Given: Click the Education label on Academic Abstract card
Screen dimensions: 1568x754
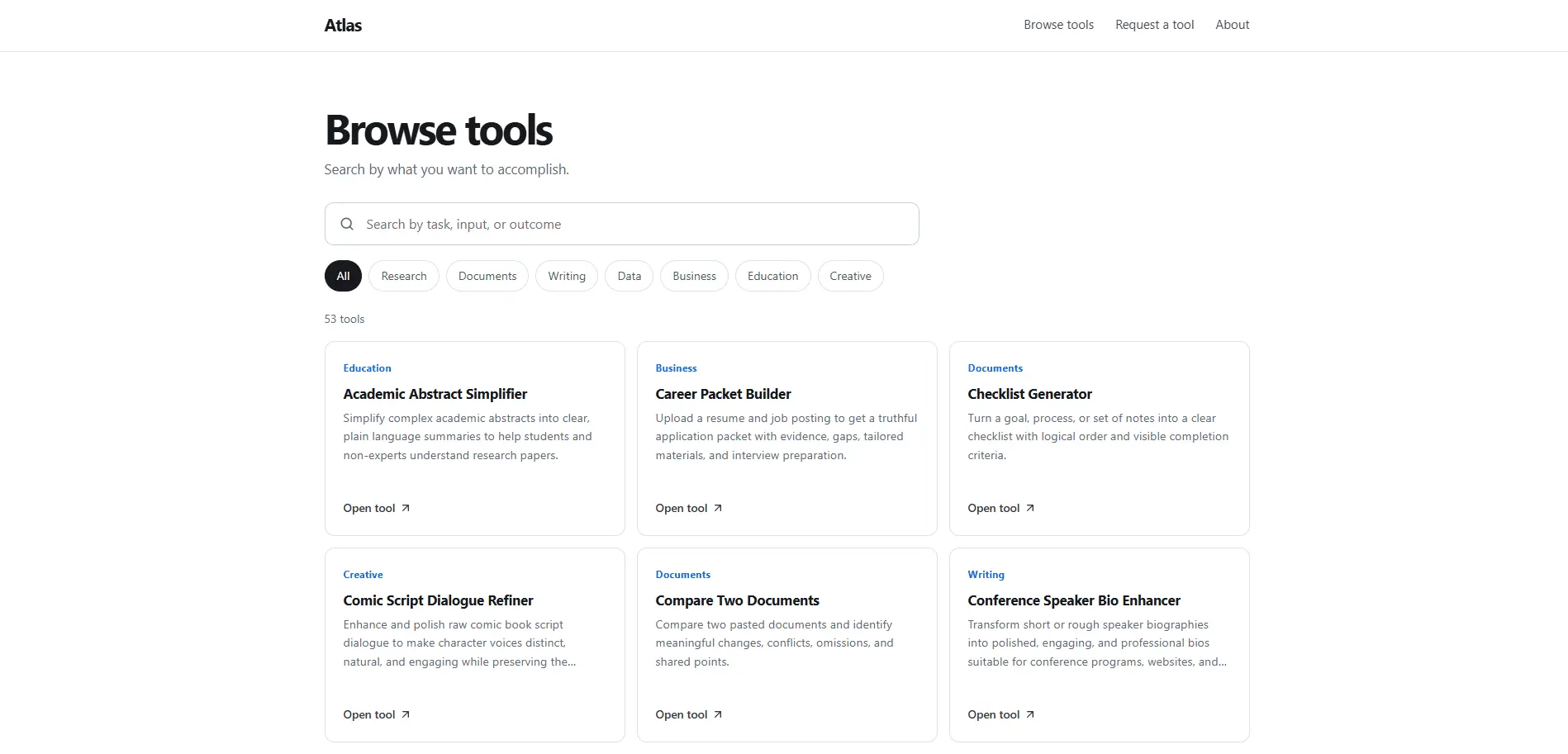Looking at the screenshot, I should (367, 368).
